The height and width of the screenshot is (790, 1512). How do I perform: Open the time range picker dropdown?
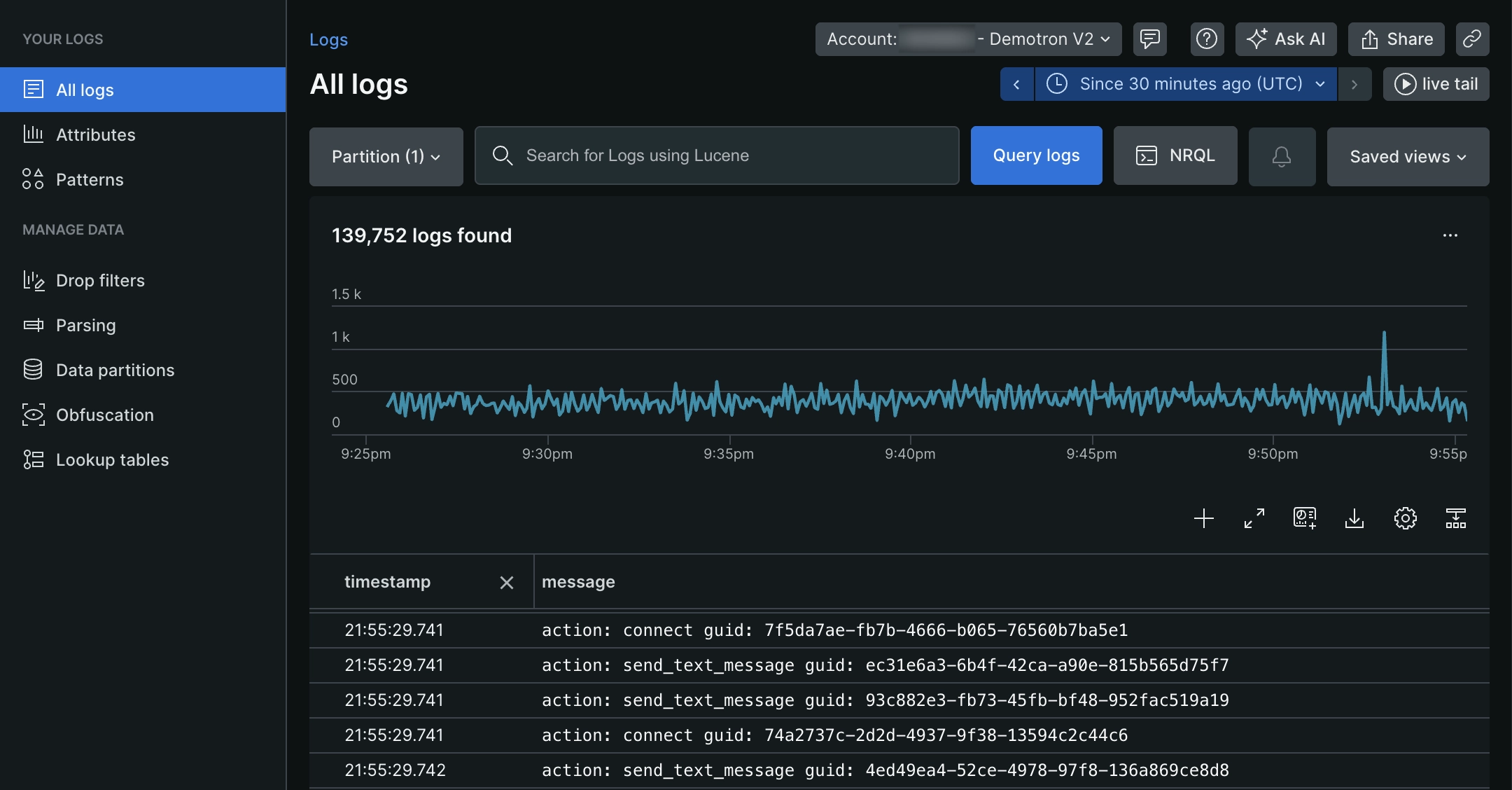pos(1186,84)
